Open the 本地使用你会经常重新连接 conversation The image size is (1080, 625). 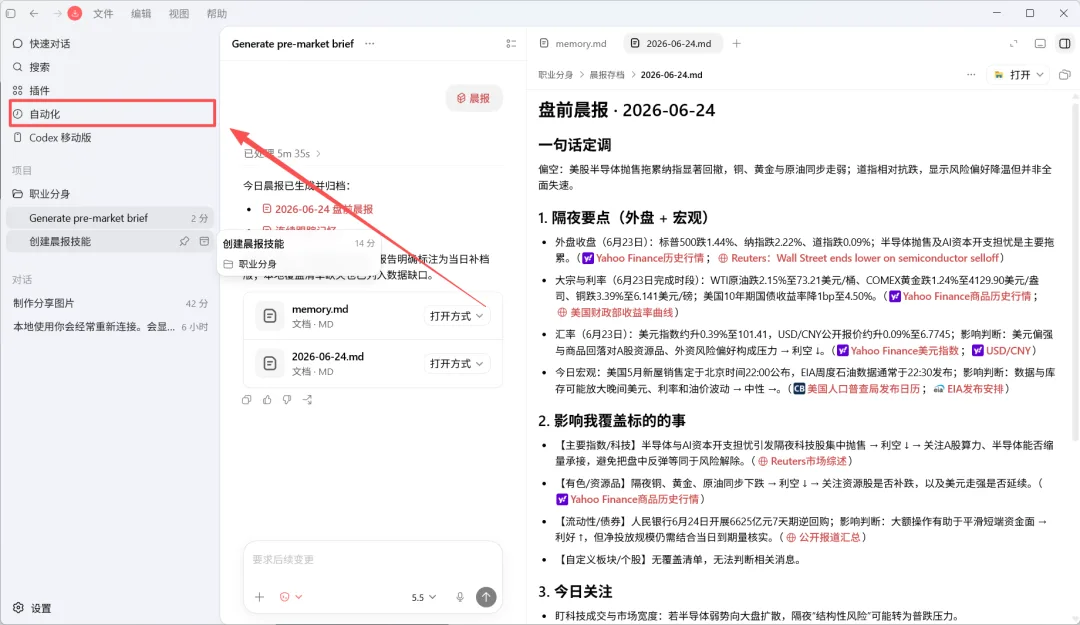110,327
